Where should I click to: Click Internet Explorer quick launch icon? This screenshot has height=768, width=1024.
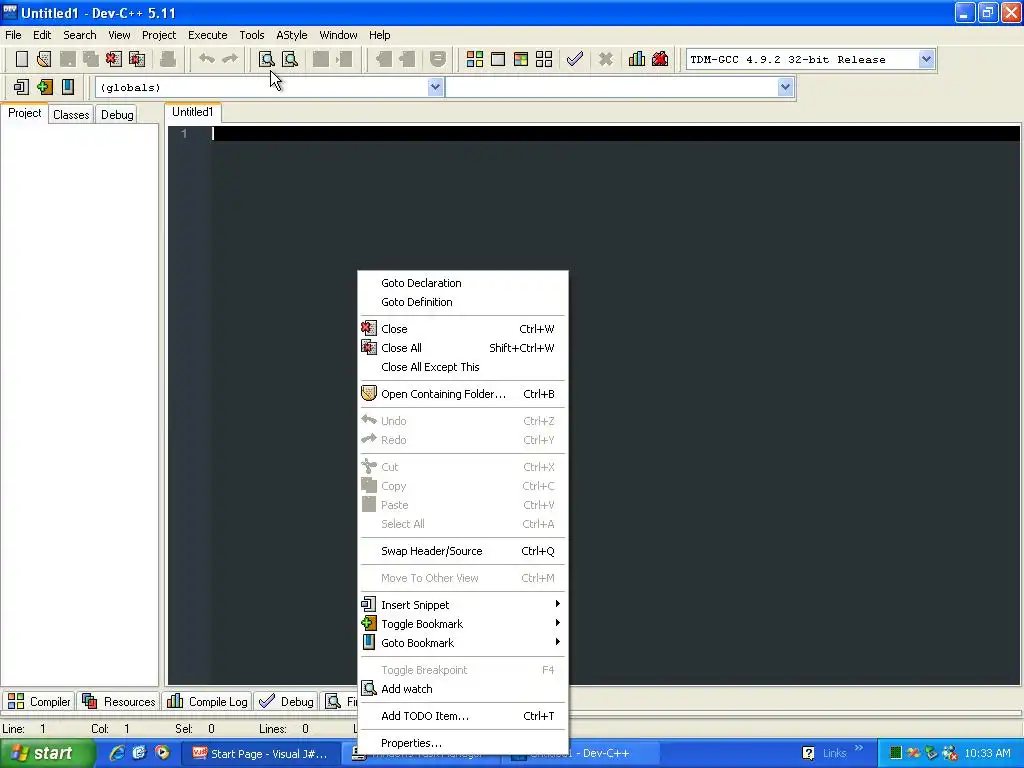tap(117, 753)
